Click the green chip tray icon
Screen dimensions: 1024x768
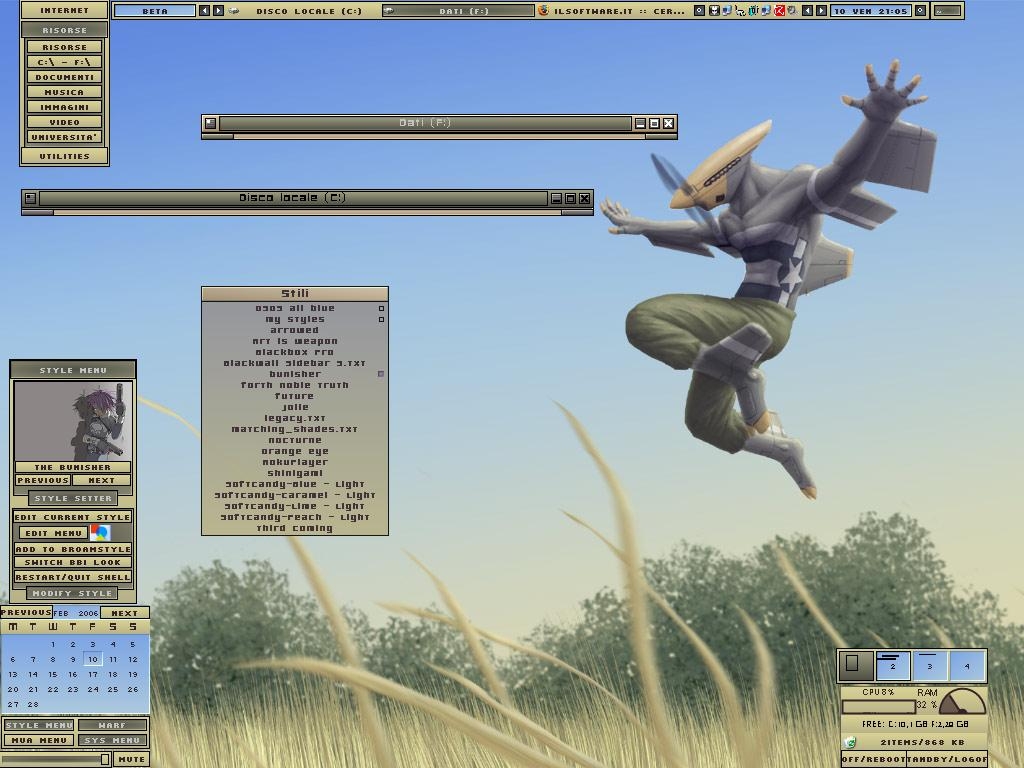753,10
